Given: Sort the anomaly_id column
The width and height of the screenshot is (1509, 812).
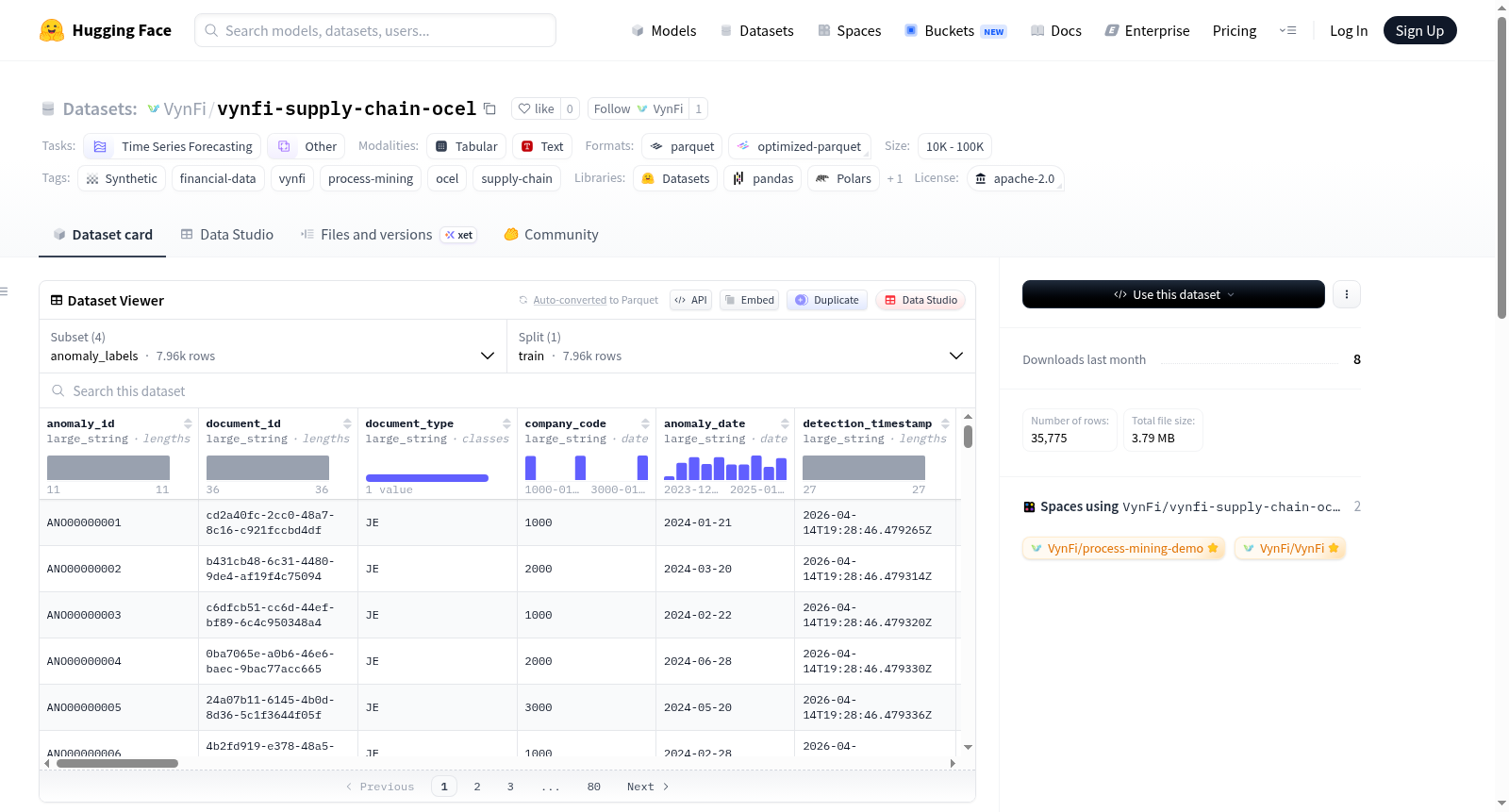Looking at the screenshot, I should (x=188, y=423).
